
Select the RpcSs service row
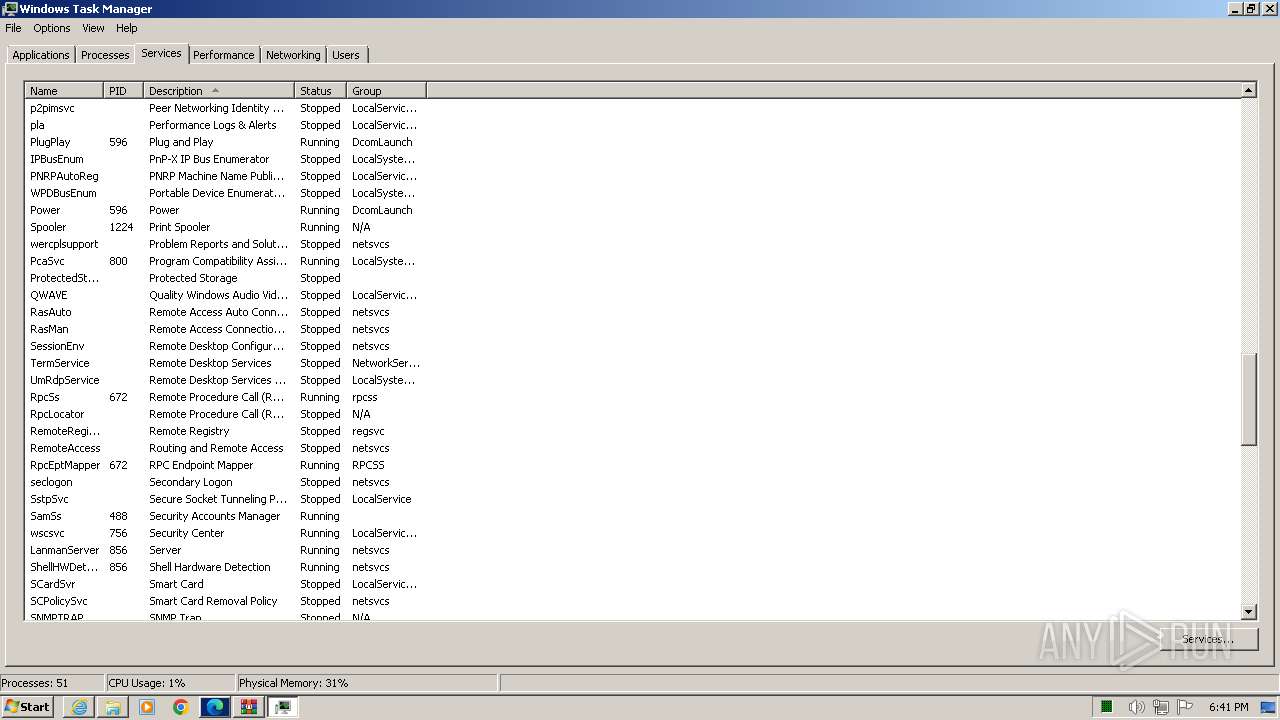[226, 397]
